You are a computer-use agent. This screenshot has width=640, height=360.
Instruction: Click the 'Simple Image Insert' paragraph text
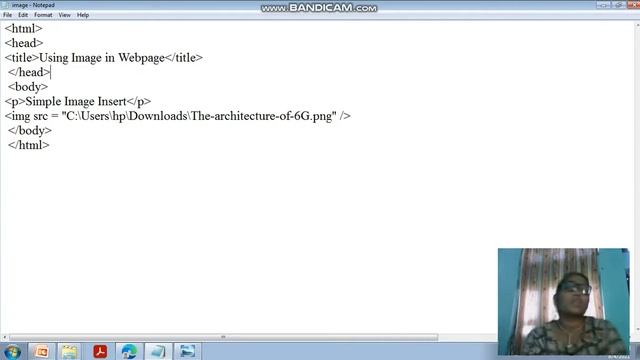coord(76,102)
